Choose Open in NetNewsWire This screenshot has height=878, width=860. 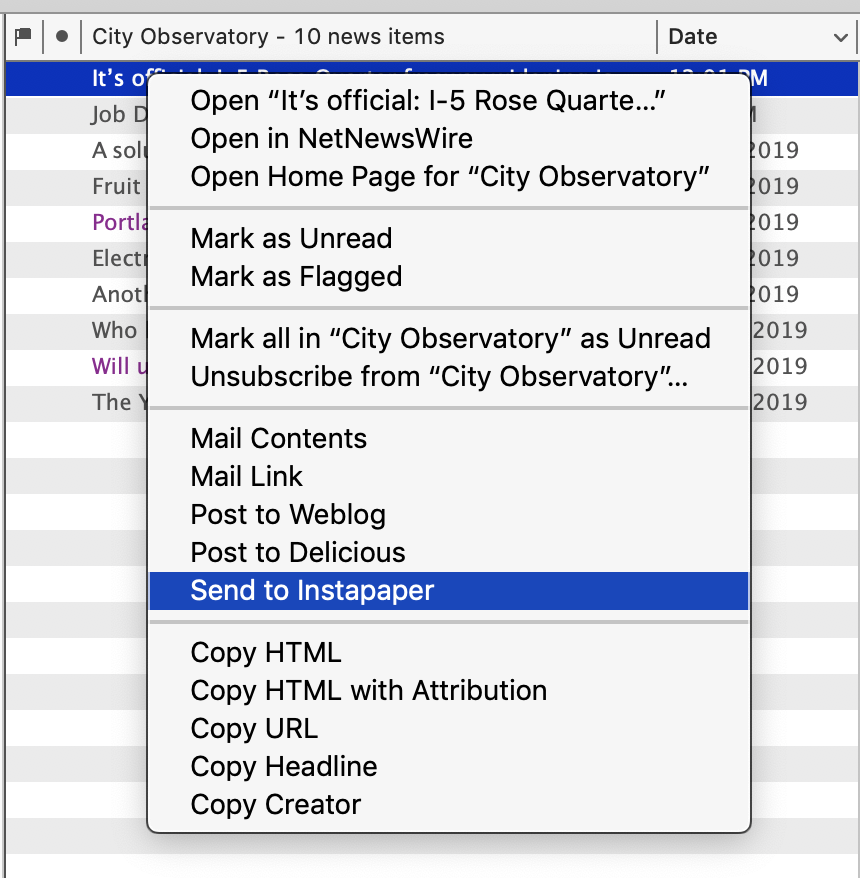tap(448, 139)
